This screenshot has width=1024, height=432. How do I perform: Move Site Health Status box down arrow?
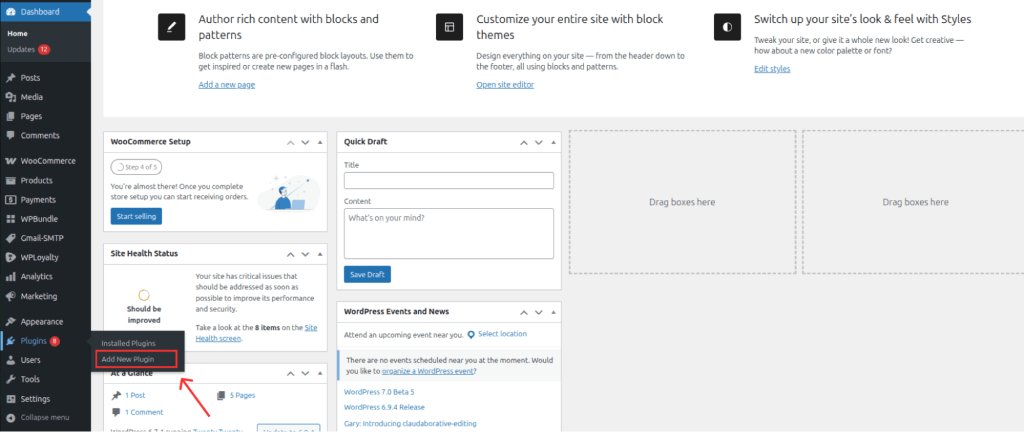[x=305, y=253]
